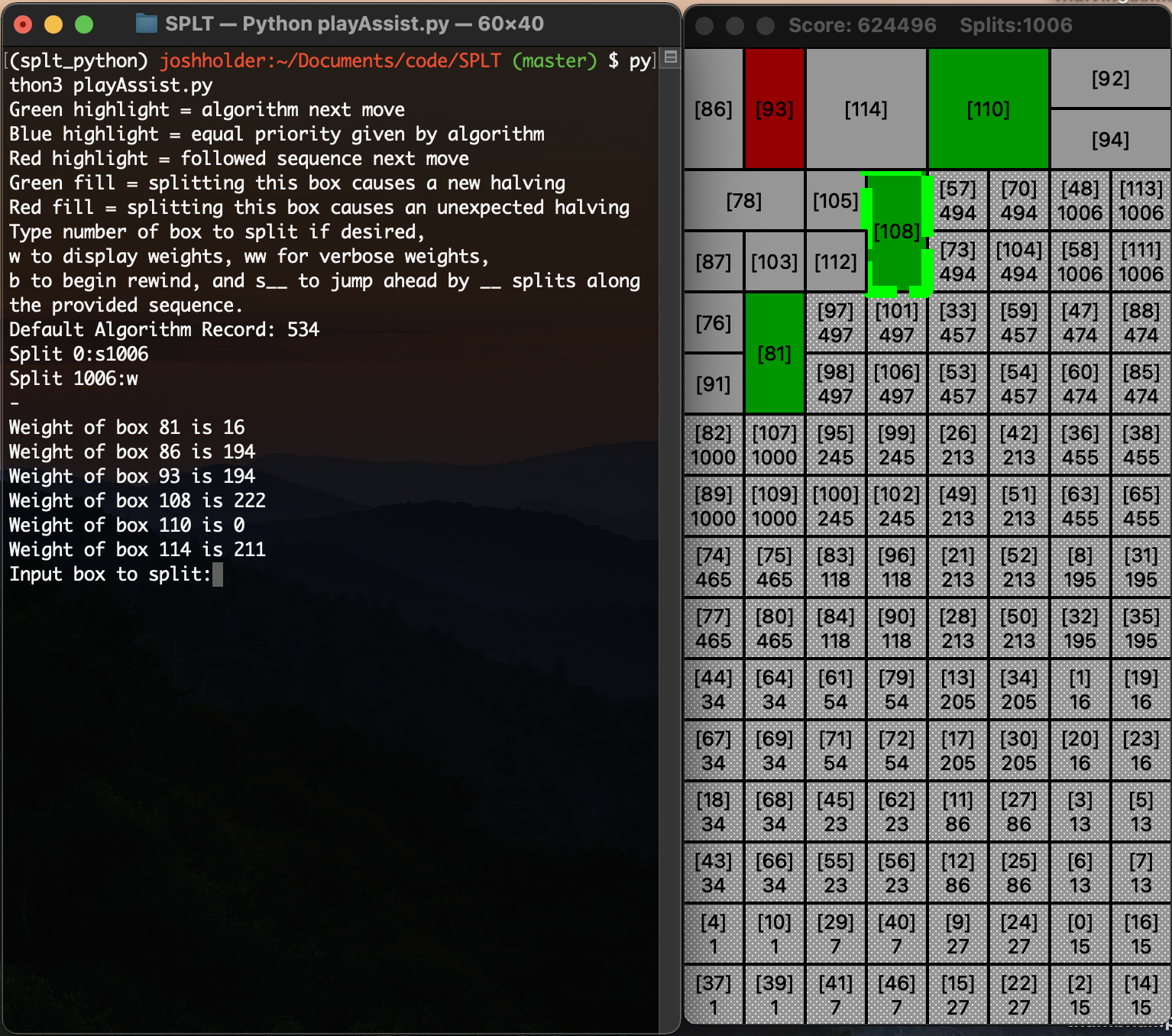Screen dimensions: 1172x1036
Task: Click box [48] with value 1006
Action: coord(1080,200)
